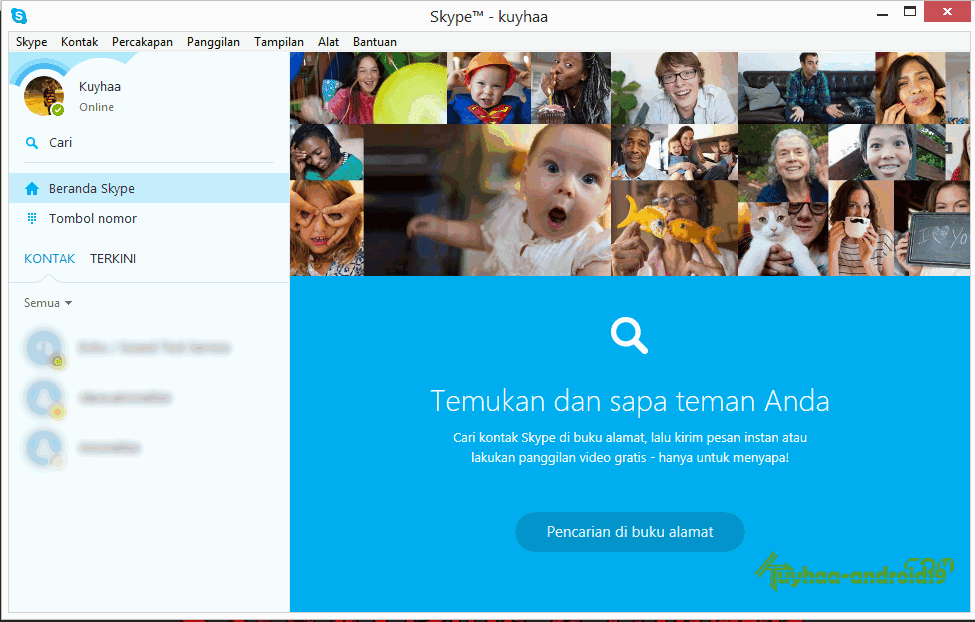Click the surprised baby photo
975x622 pixels.
[x=488, y=200]
